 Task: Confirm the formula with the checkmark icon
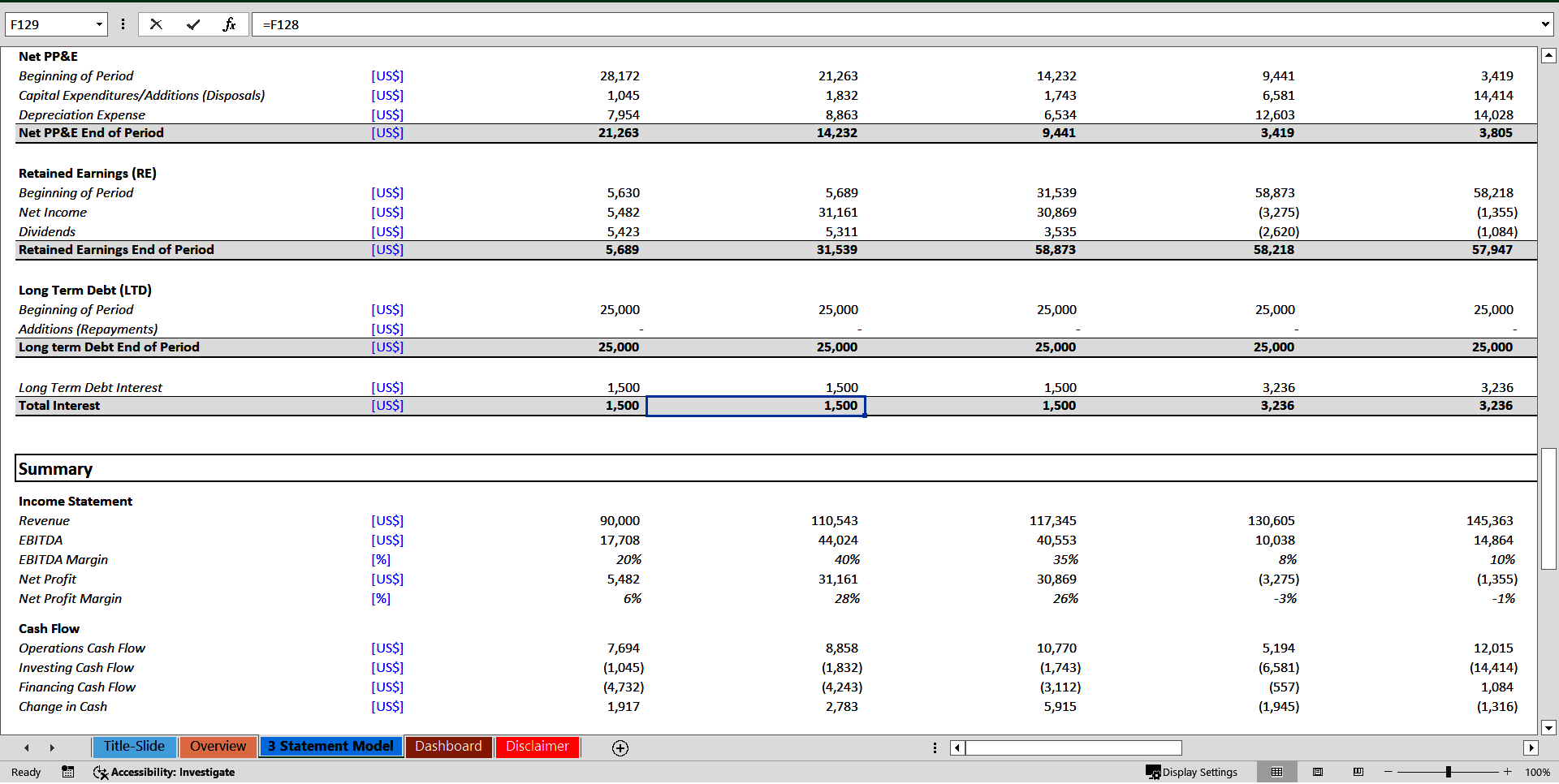[x=193, y=24]
